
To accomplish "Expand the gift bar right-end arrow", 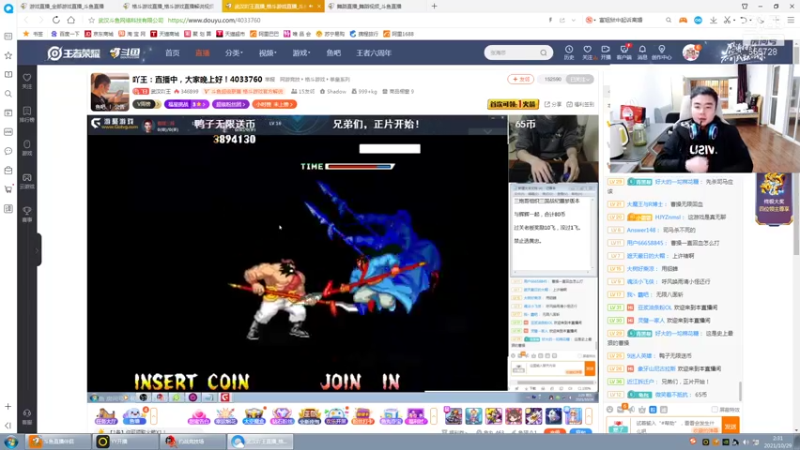I will pos(589,416).
